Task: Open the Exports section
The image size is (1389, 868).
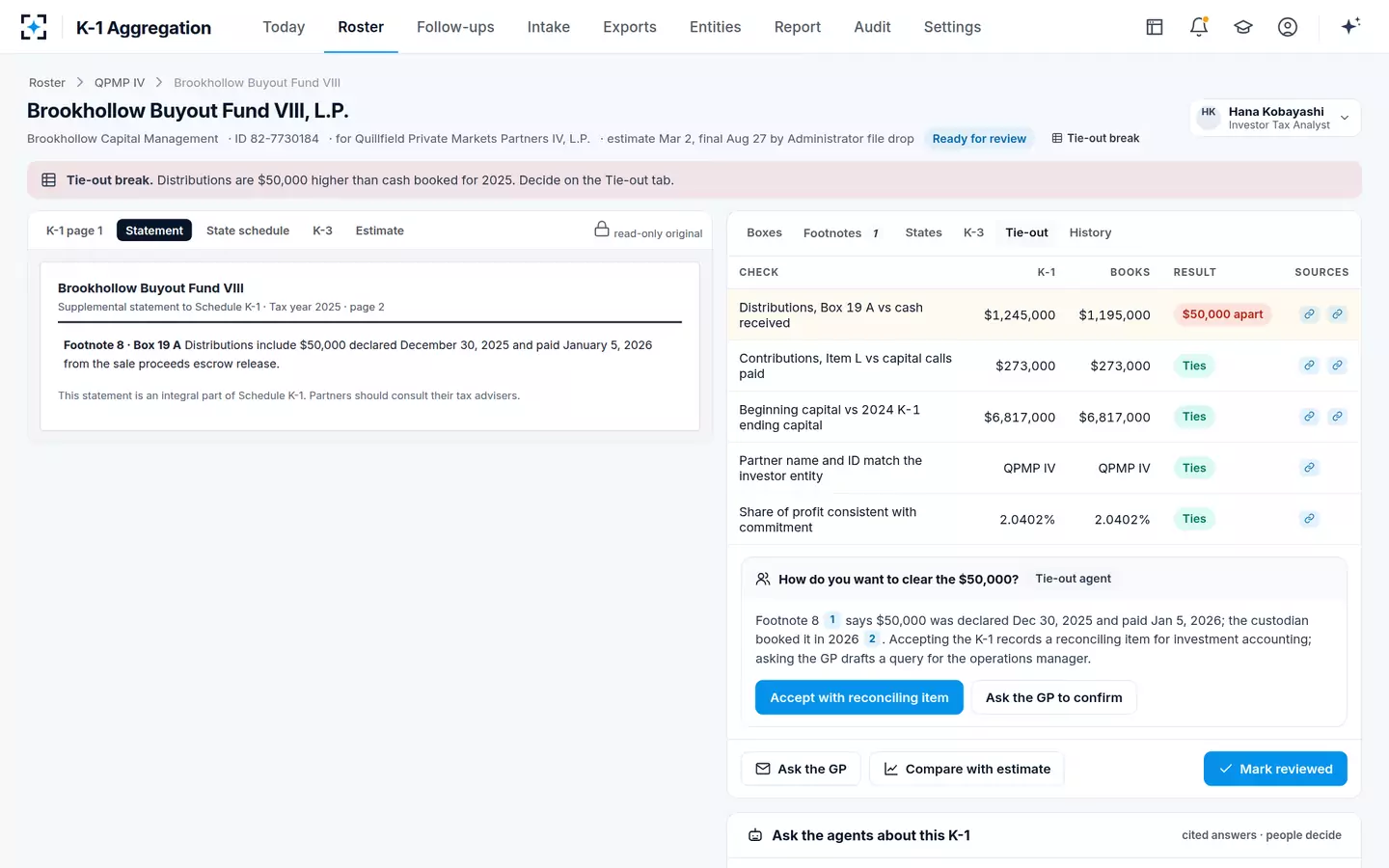Action: coord(630,27)
